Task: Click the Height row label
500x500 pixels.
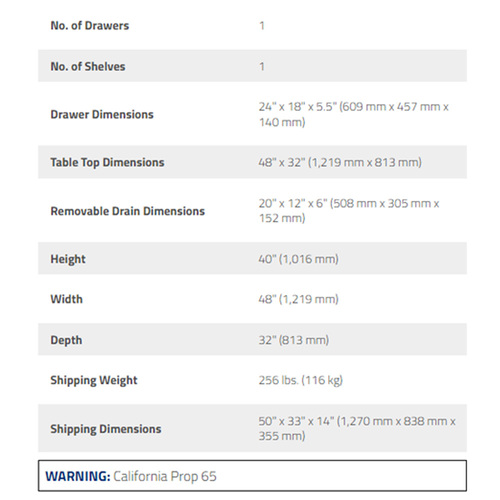Action: click(x=68, y=259)
